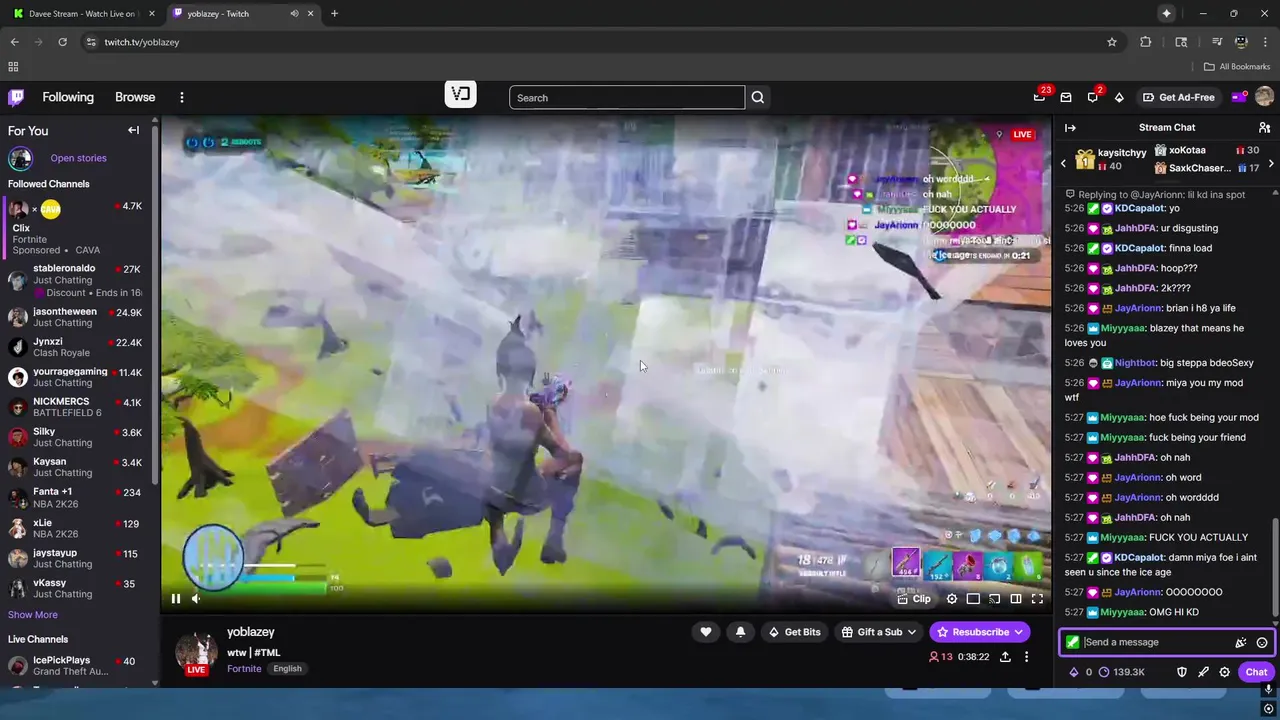
Task: Open the more options dots beside Browse
Action: [181, 97]
